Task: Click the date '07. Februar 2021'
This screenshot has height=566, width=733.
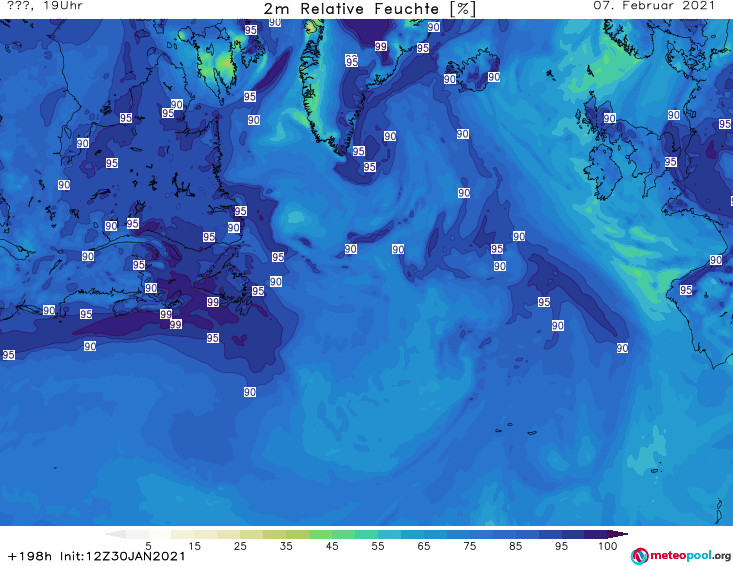Action: [654, 6]
